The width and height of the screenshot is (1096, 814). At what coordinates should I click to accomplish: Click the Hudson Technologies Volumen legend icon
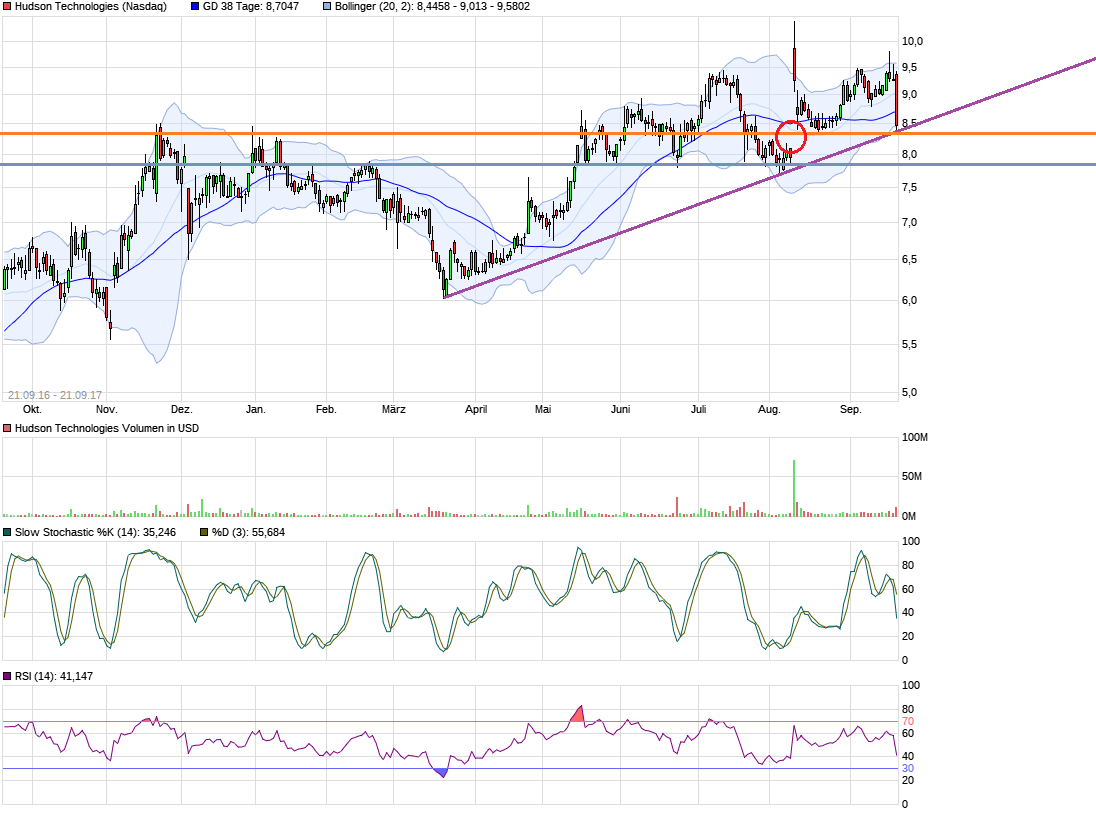click(x=7, y=427)
